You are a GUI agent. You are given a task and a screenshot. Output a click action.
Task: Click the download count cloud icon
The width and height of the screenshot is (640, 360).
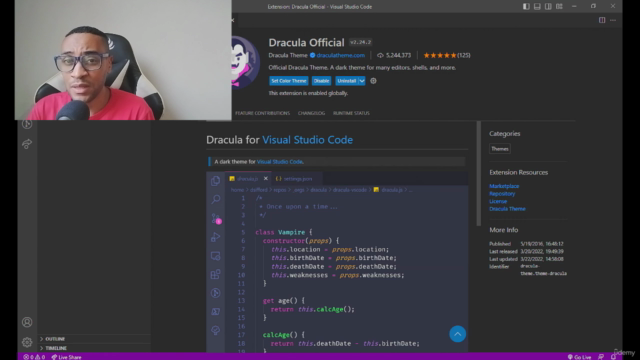pos(380,56)
